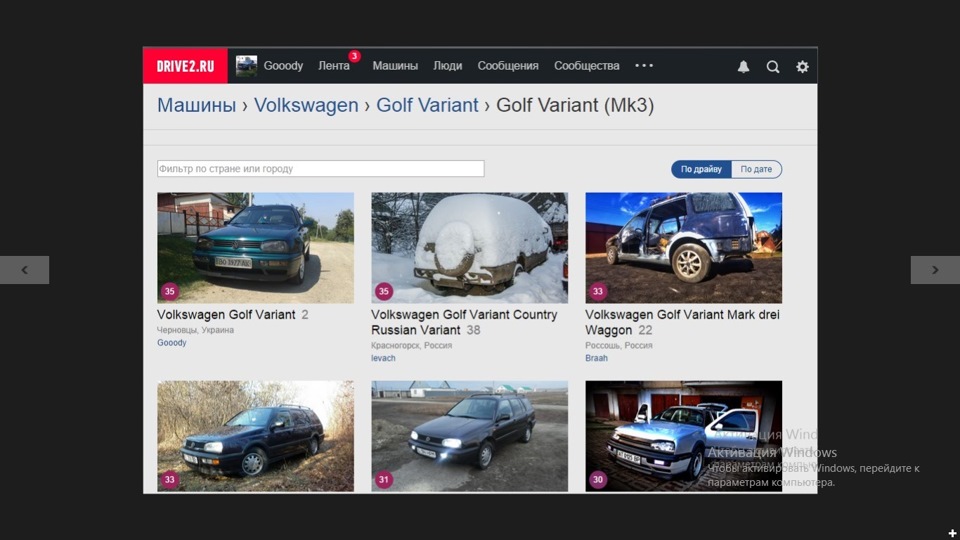Screen dimensions: 960x540
Task: Open the Сообщества menu item
Action: click(x=587, y=66)
